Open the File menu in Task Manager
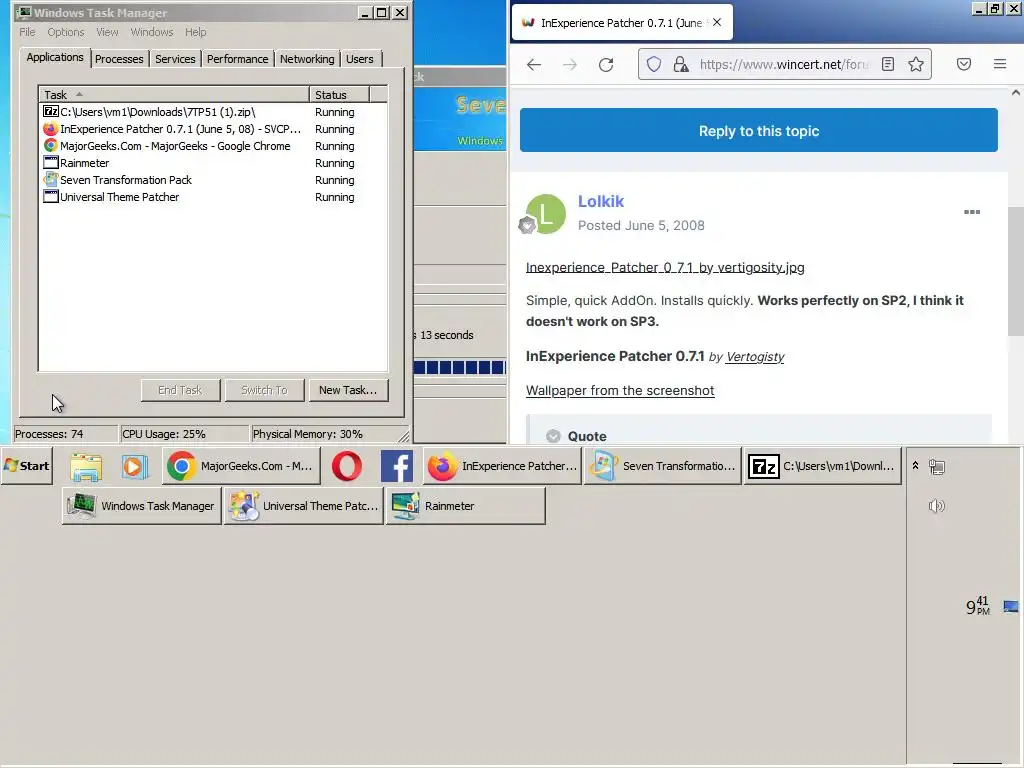This screenshot has height=768, width=1024. pos(27,32)
